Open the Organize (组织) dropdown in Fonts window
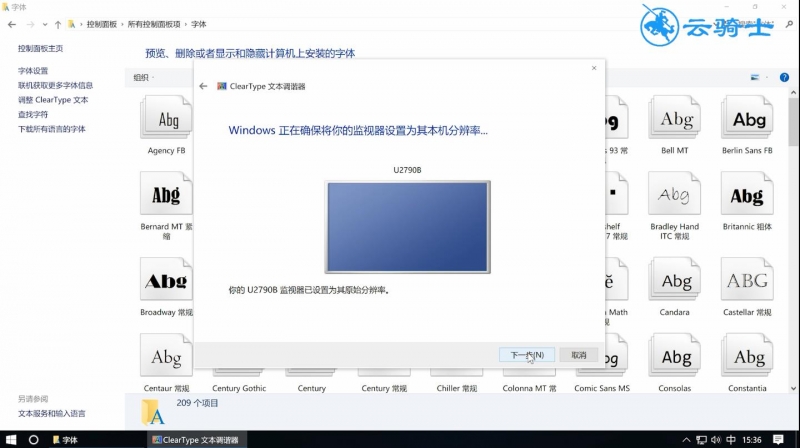 (x=143, y=78)
